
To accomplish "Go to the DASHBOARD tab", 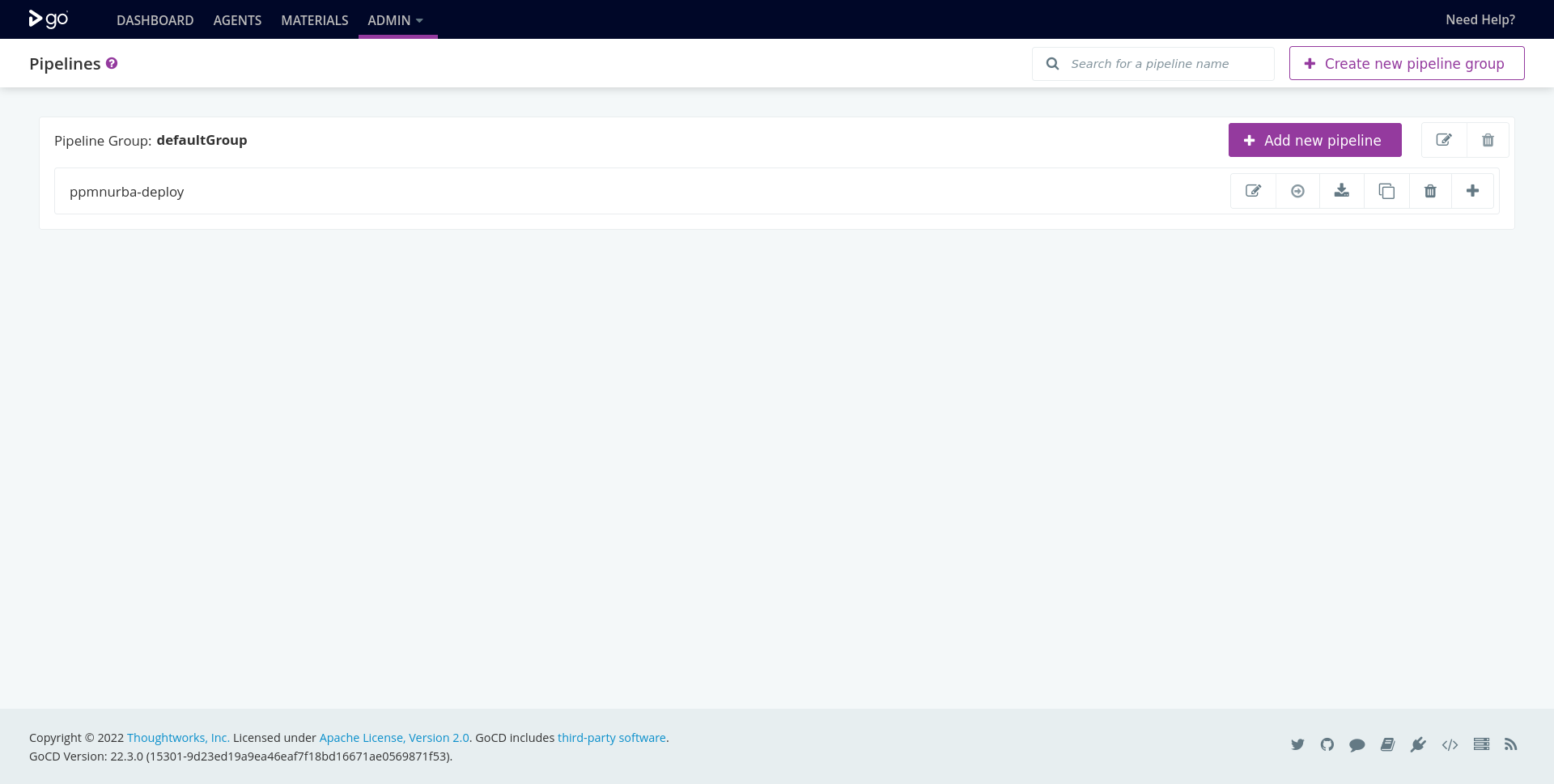I will click(x=155, y=20).
